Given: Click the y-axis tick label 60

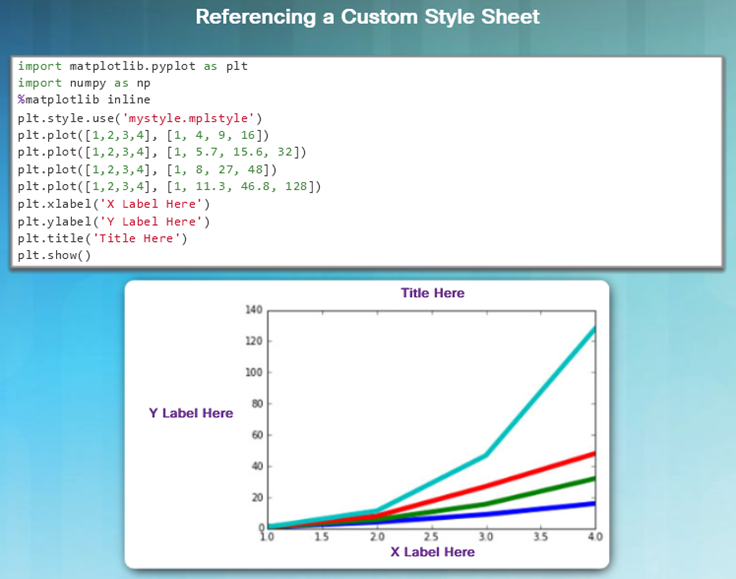Looking at the screenshot, I should click(x=257, y=435).
